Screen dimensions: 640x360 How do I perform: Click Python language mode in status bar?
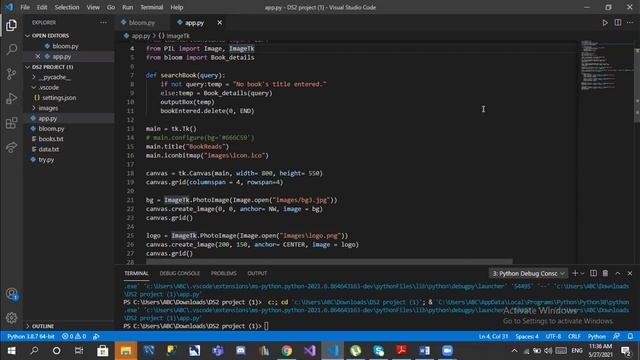pyautogui.click(x=596, y=336)
